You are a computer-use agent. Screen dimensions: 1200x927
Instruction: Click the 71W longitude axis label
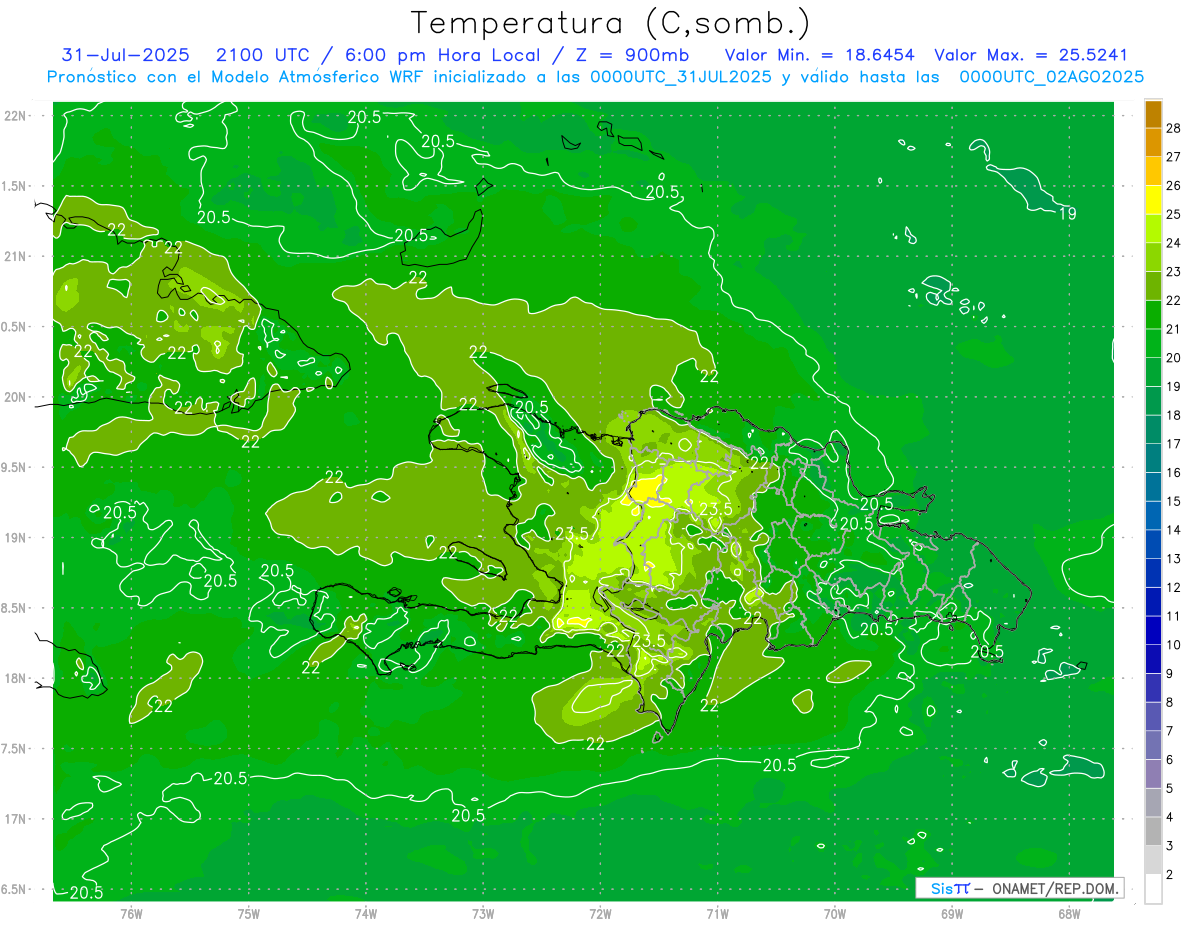[717, 913]
